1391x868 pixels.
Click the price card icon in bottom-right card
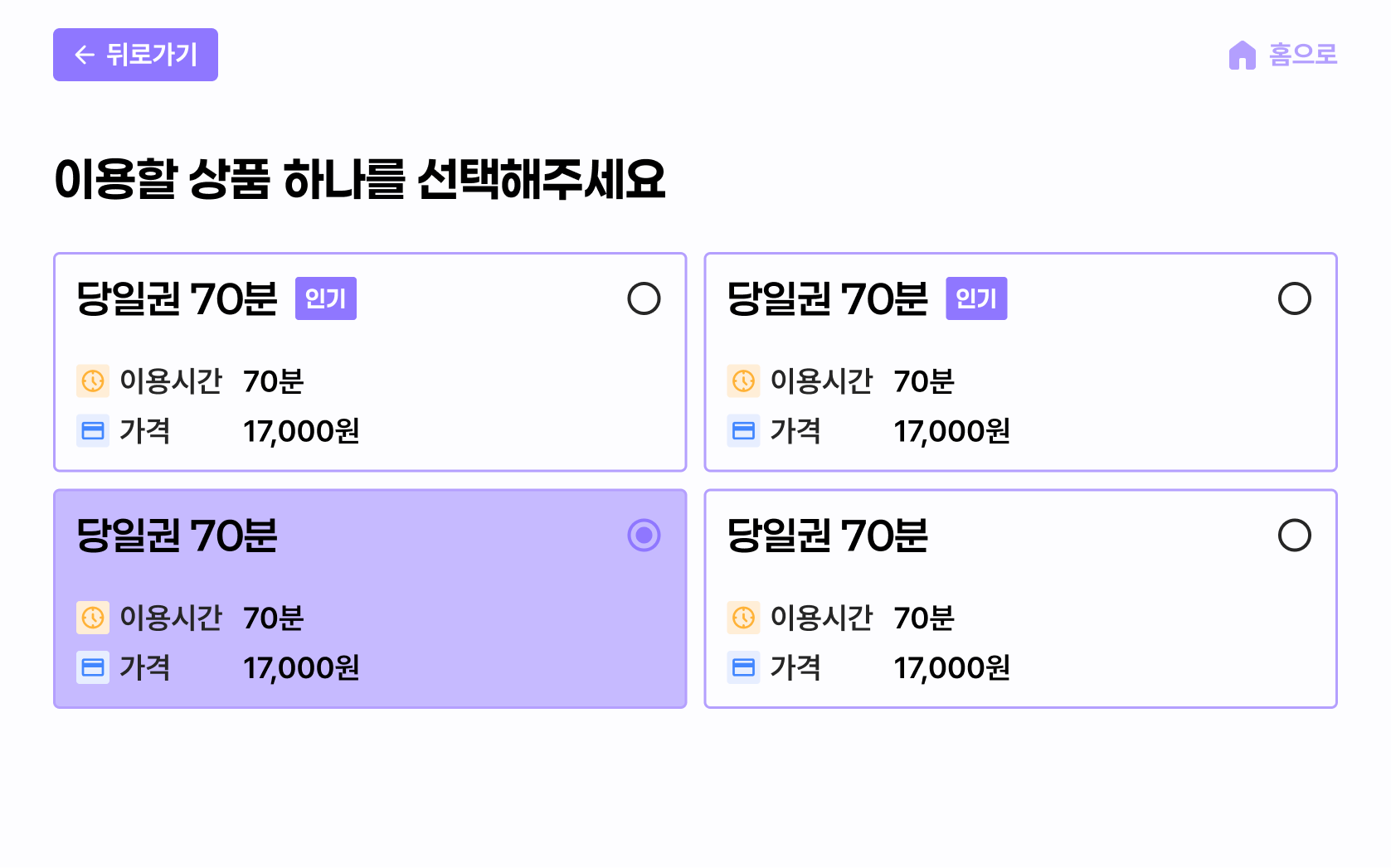click(743, 667)
